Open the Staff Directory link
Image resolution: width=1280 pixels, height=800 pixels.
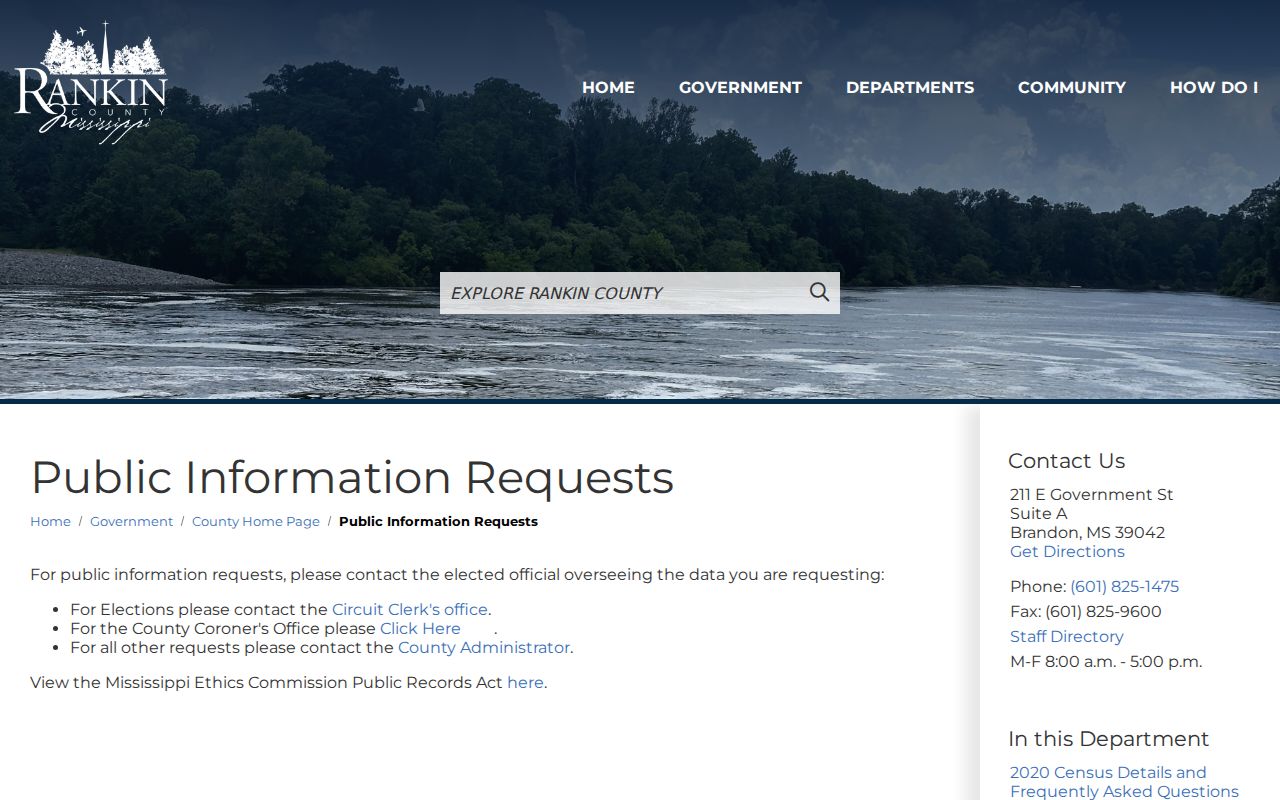click(x=1066, y=636)
